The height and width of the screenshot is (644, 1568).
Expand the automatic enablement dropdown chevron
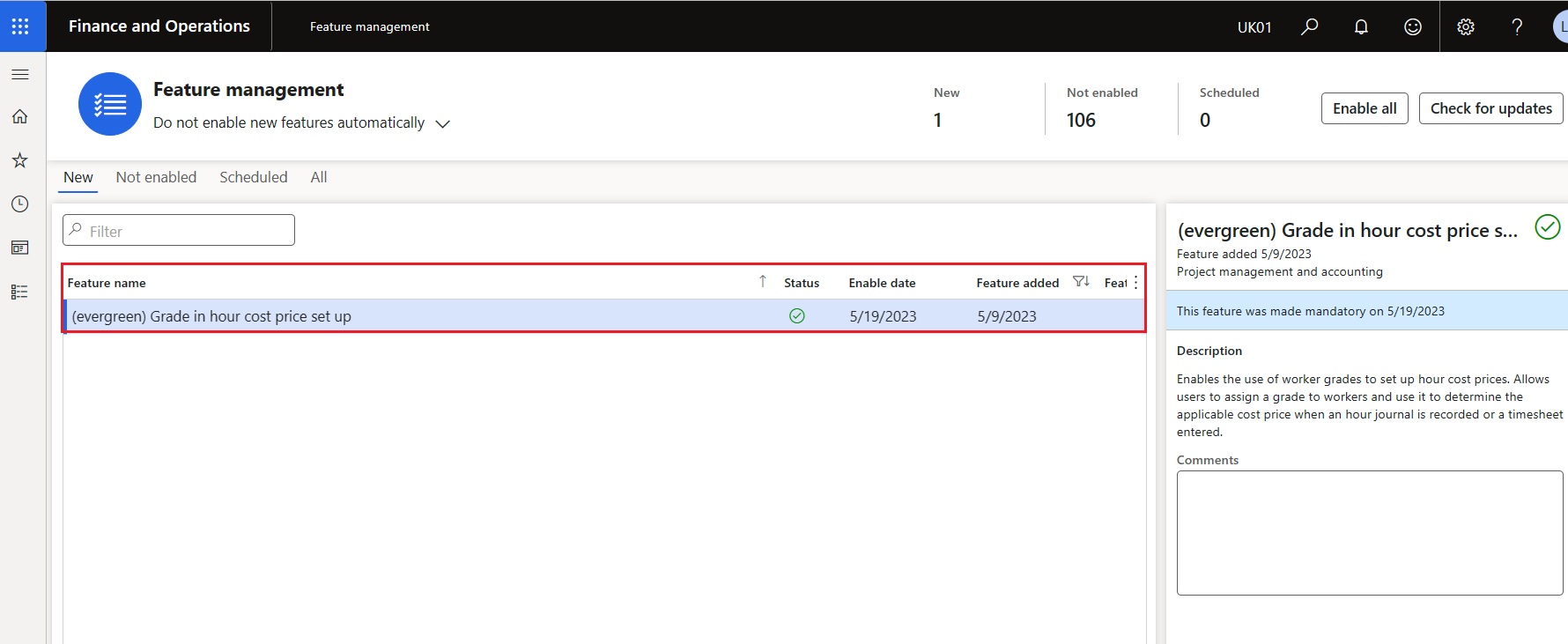pyautogui.click(x=443, y=123)
